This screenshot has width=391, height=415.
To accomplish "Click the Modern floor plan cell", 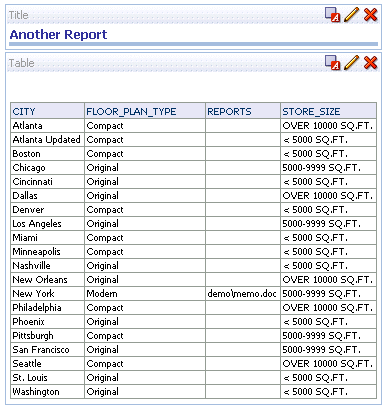I will [x=145, y=294].
